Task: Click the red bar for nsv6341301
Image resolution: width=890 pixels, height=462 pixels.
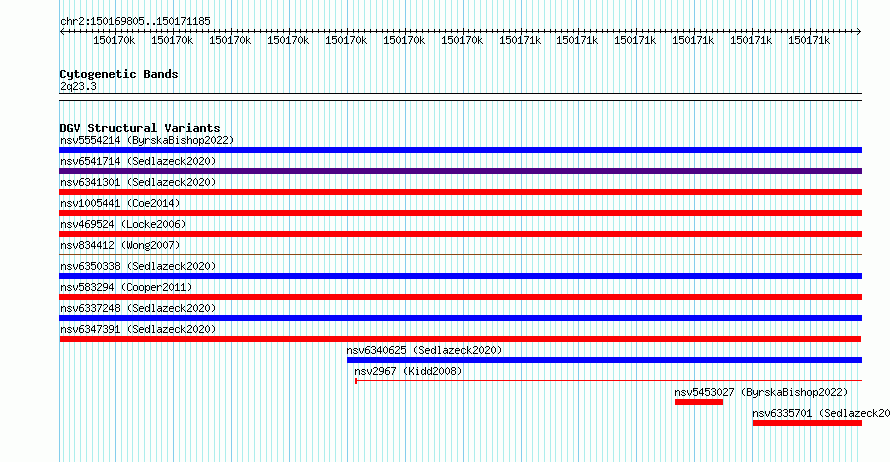Action: [460, 192]
